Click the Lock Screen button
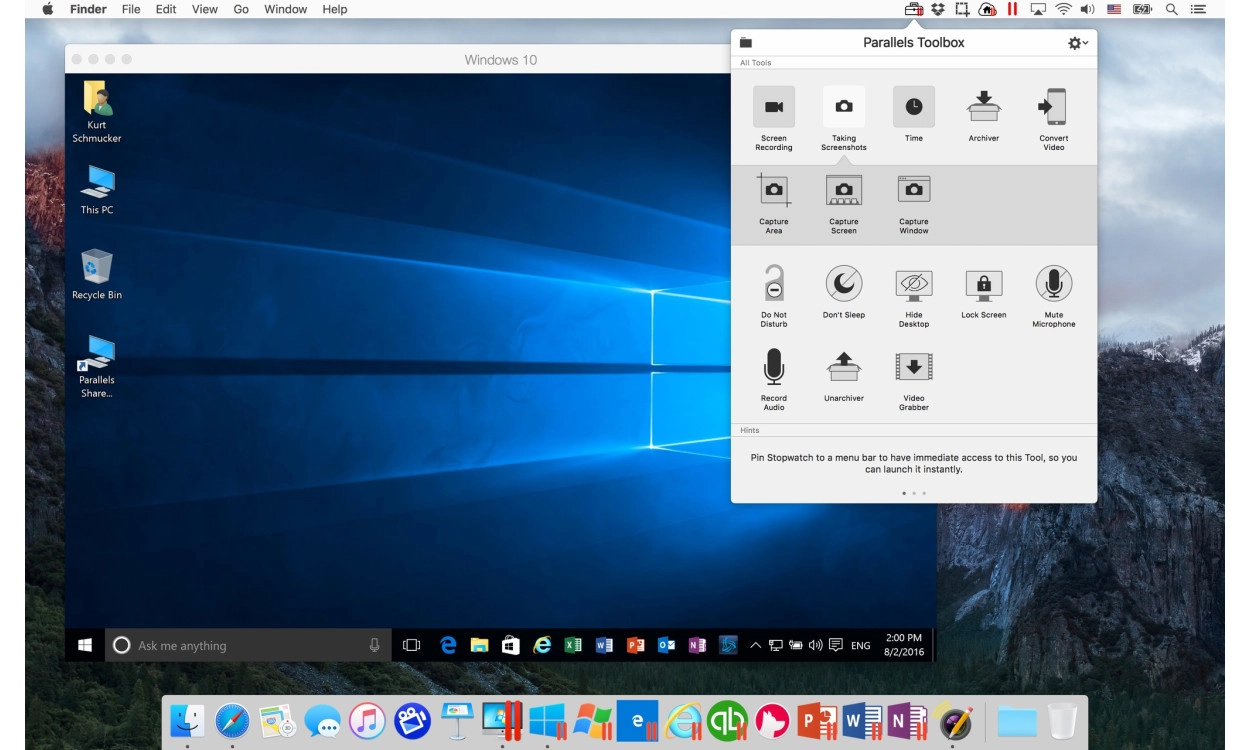This screenshot has height=750, width=1250. click(983, 284)
